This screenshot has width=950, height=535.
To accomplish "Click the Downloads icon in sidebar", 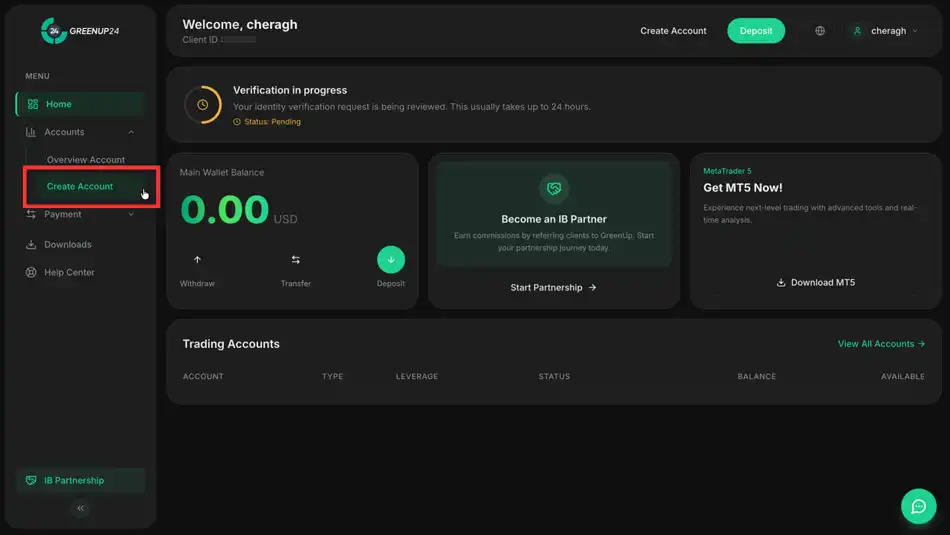I will (31, 245).
